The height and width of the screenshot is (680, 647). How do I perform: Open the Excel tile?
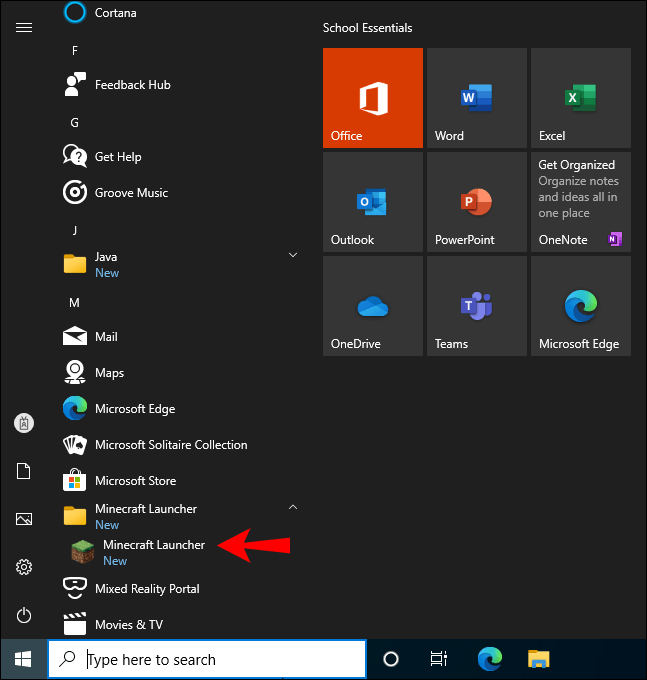click(x=581, y=98)
